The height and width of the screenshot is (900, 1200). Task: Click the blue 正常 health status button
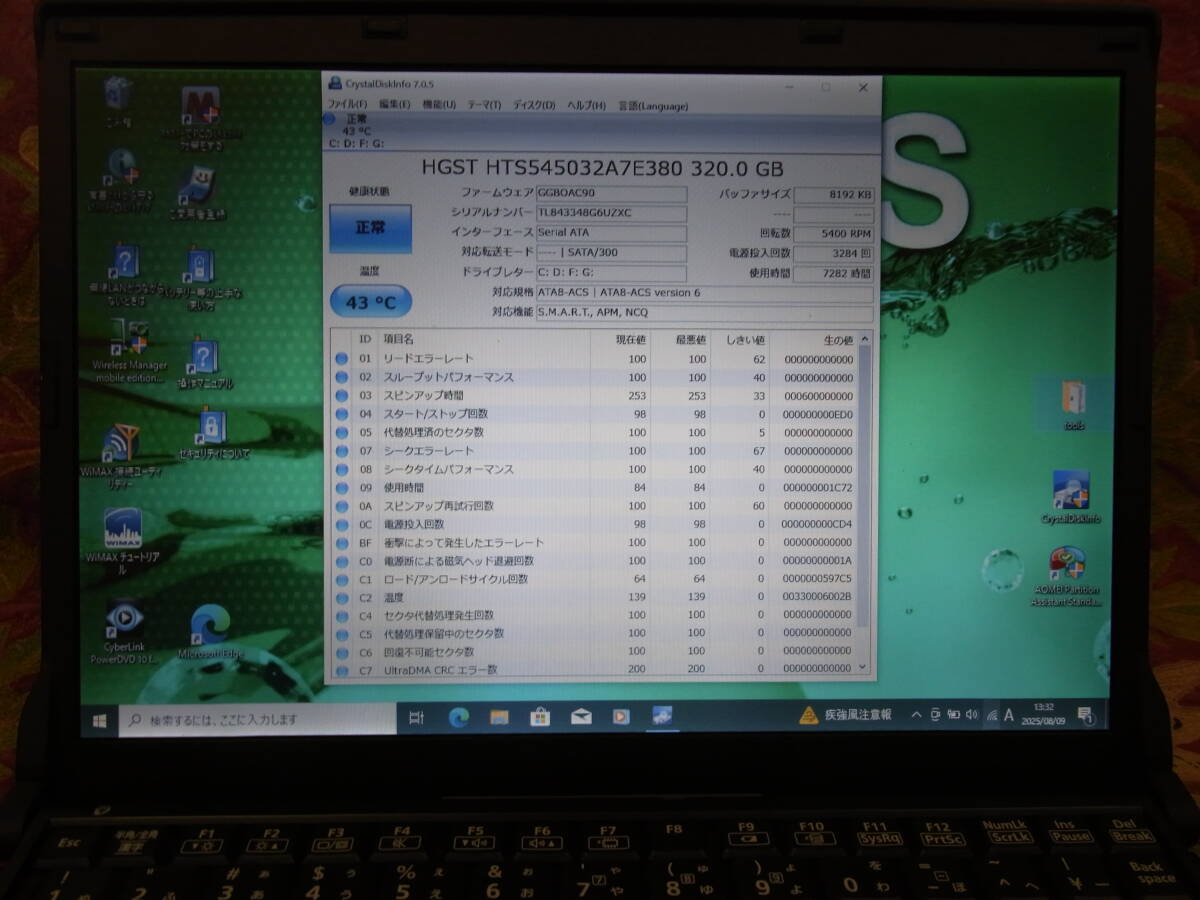click(370, 228)
